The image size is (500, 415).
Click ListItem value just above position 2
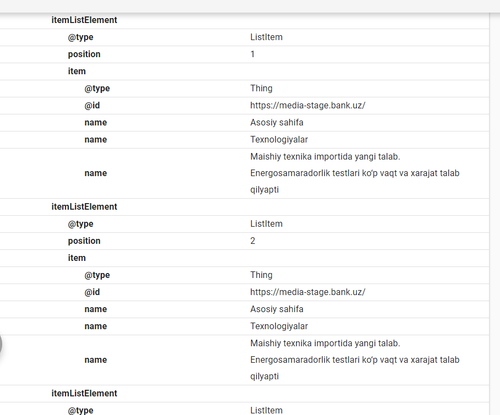click(266, 224)
